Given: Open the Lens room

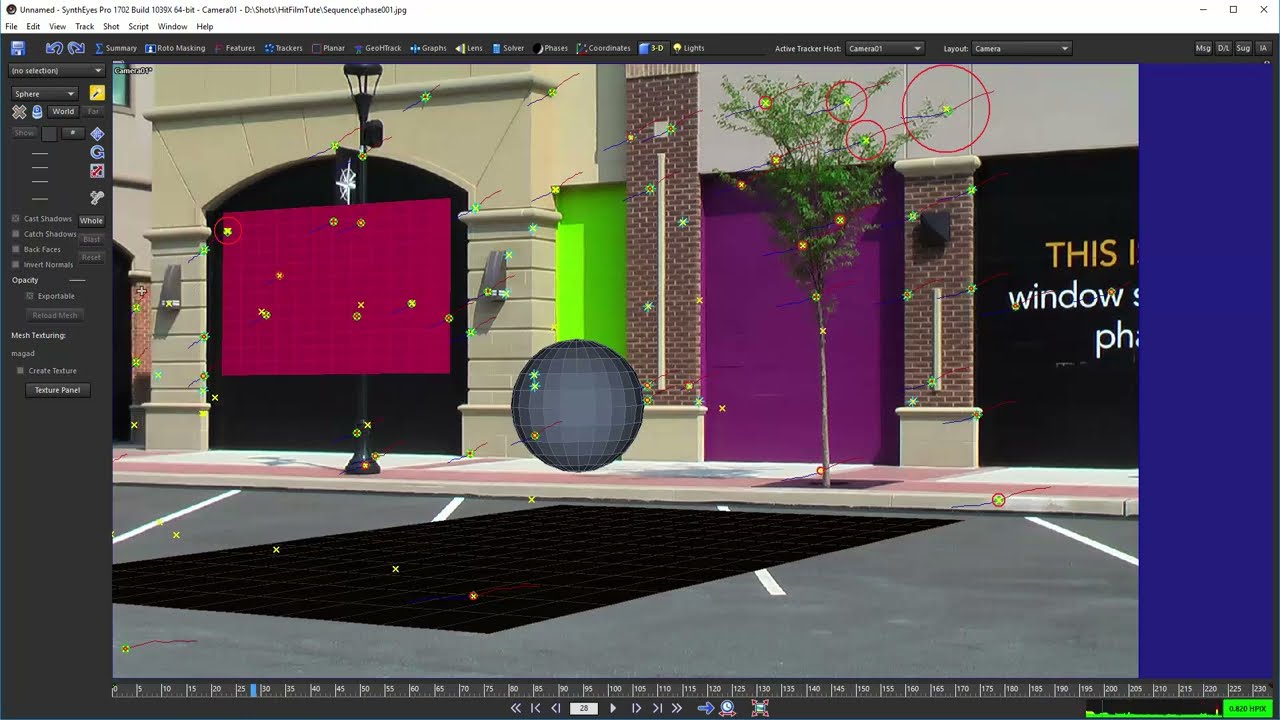Looking at the screenshot, I should point(469,48).
